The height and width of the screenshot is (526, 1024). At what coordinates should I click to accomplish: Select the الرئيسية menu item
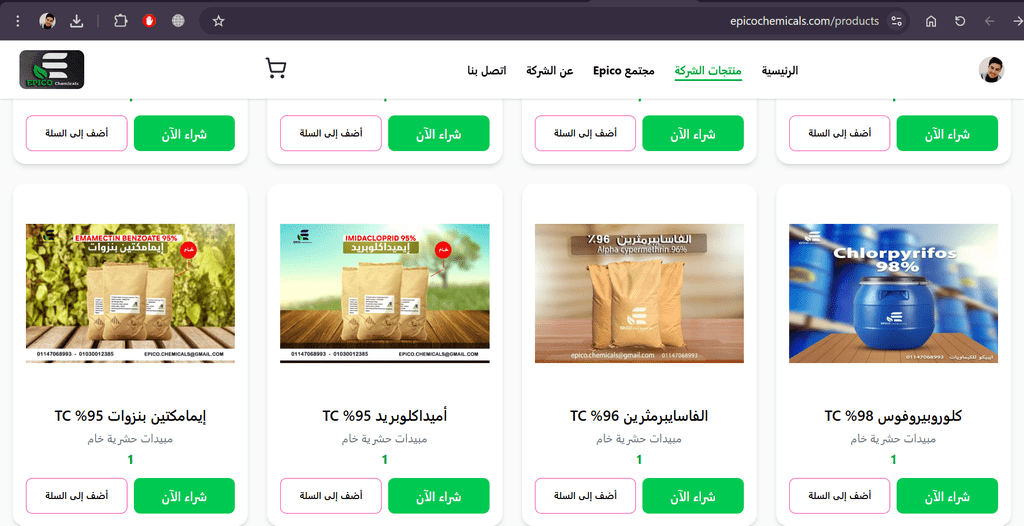(x=780, y=70)
